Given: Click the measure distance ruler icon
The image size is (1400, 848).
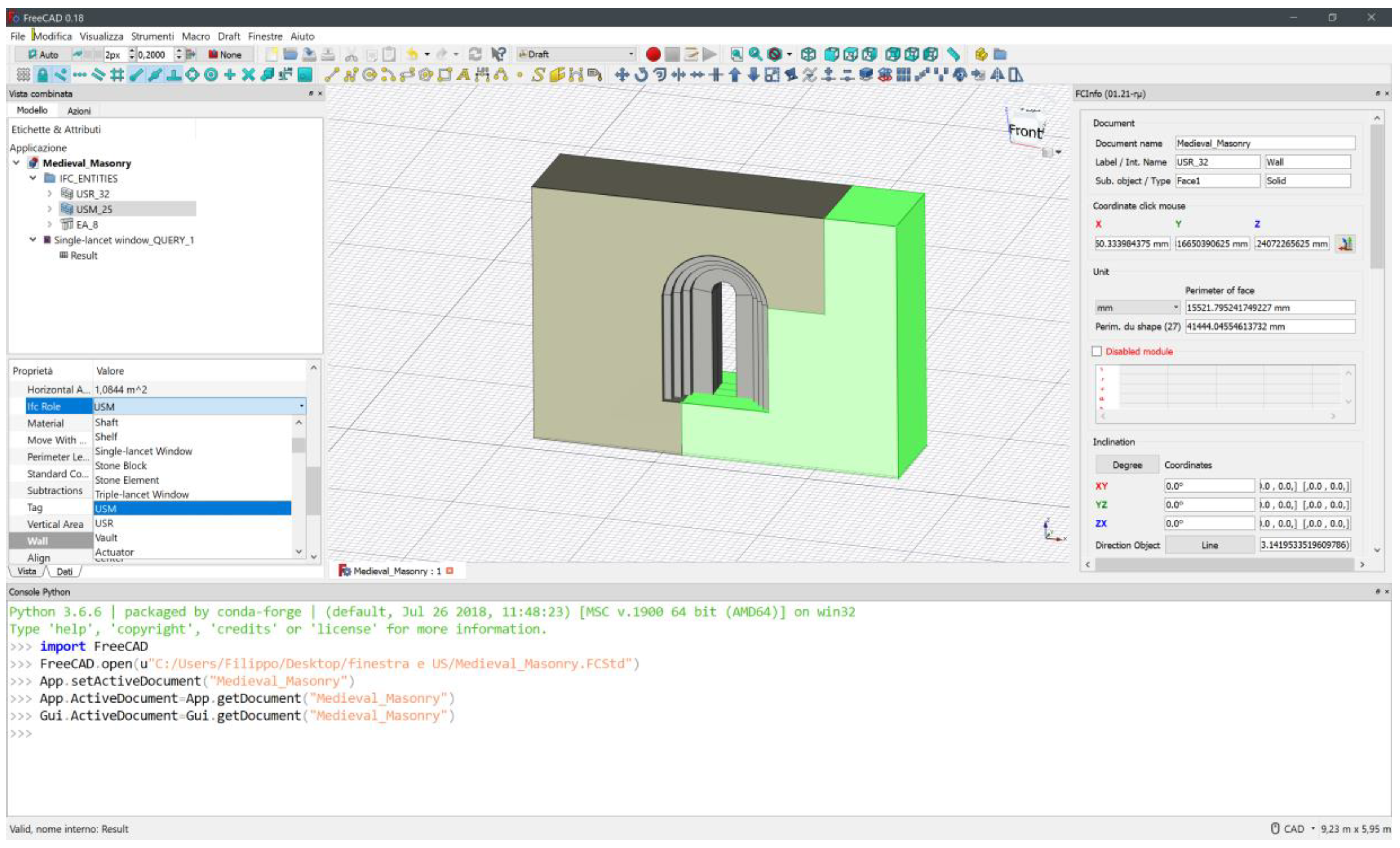Looking at the screenshot, I should click(x=954, y=54).
